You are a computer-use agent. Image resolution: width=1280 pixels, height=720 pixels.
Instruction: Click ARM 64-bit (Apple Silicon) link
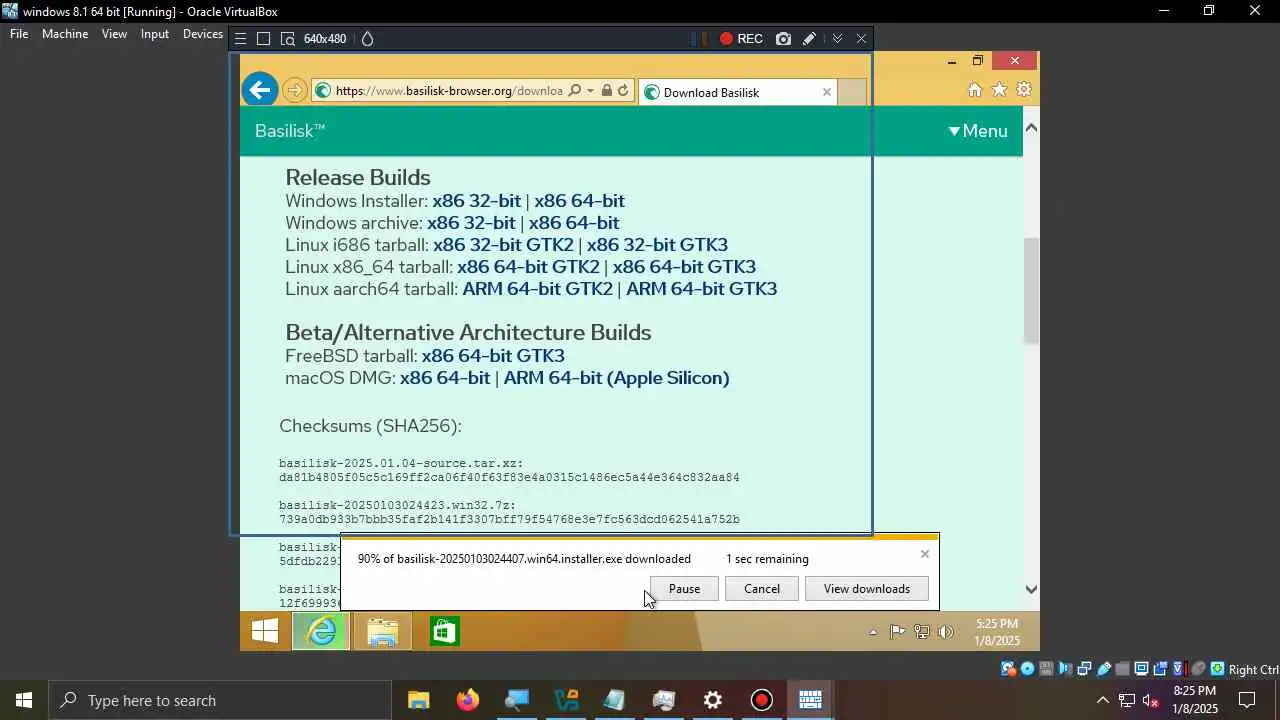616,378
